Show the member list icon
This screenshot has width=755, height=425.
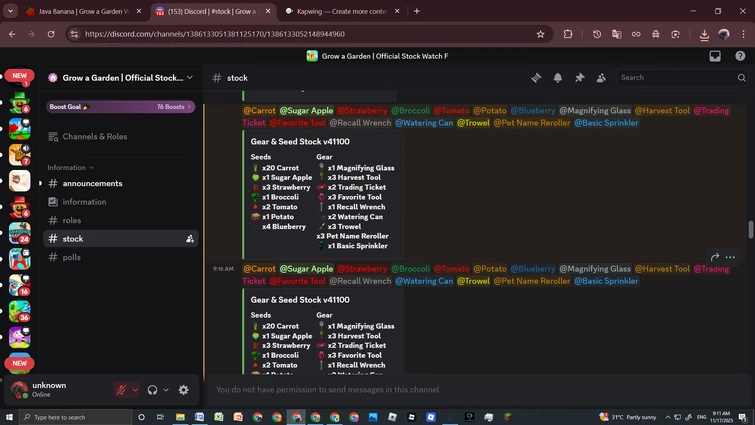[x=601, y=77]
